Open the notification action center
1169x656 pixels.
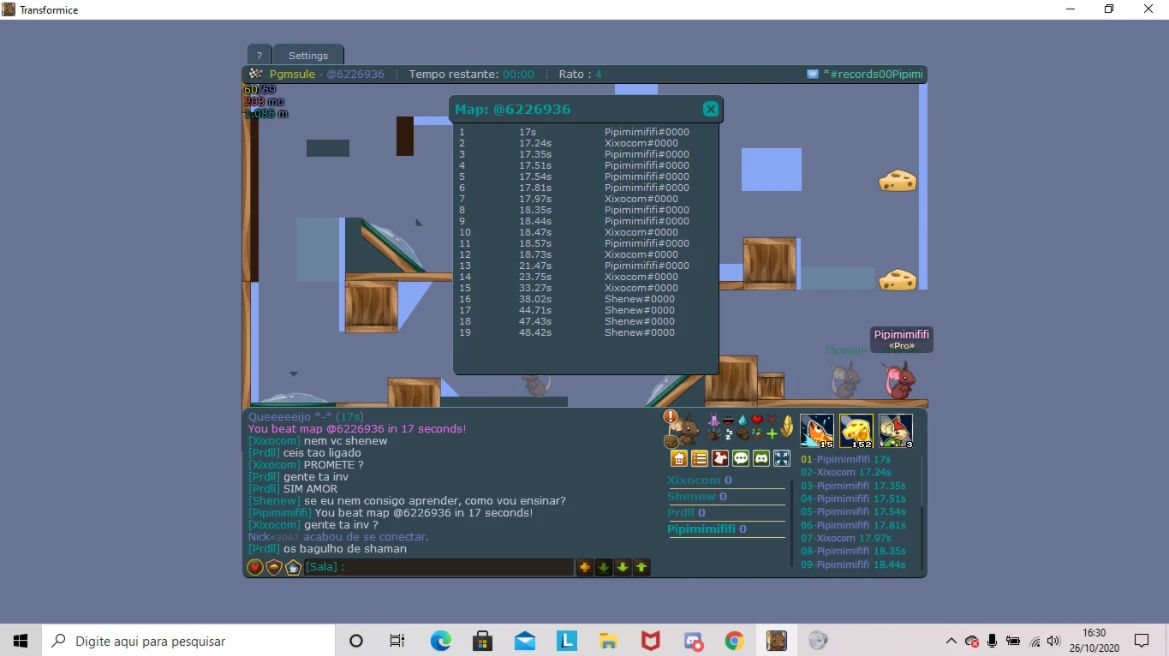[1141, 640]
